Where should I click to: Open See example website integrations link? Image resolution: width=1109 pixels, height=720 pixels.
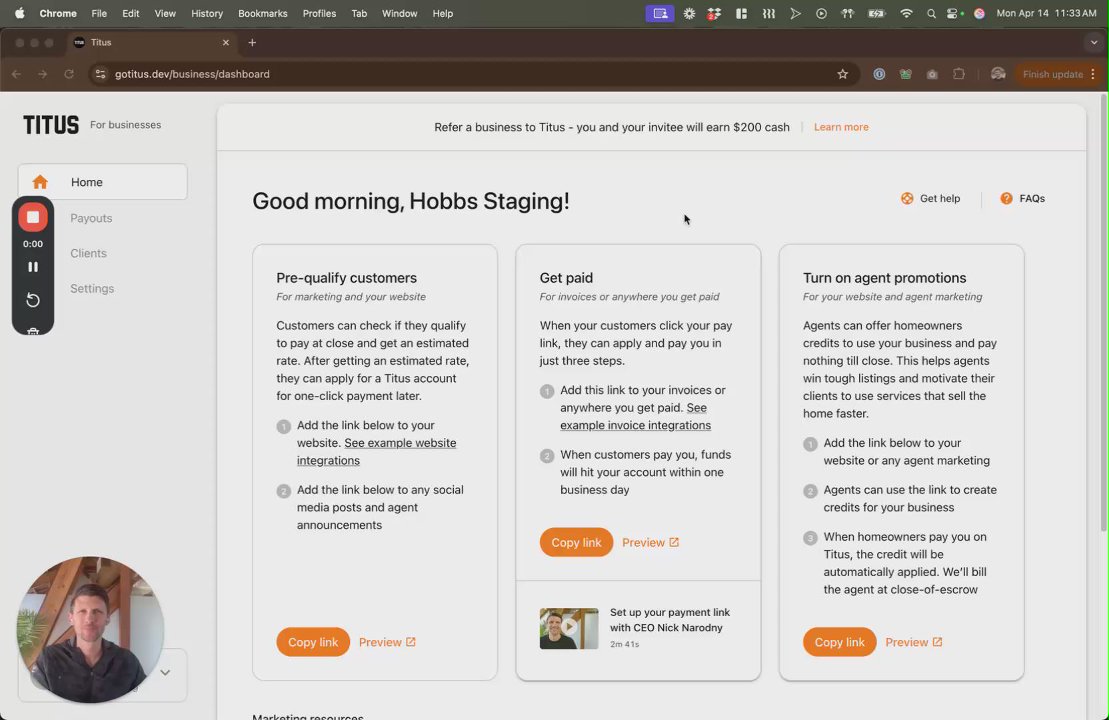coord(376,451)
